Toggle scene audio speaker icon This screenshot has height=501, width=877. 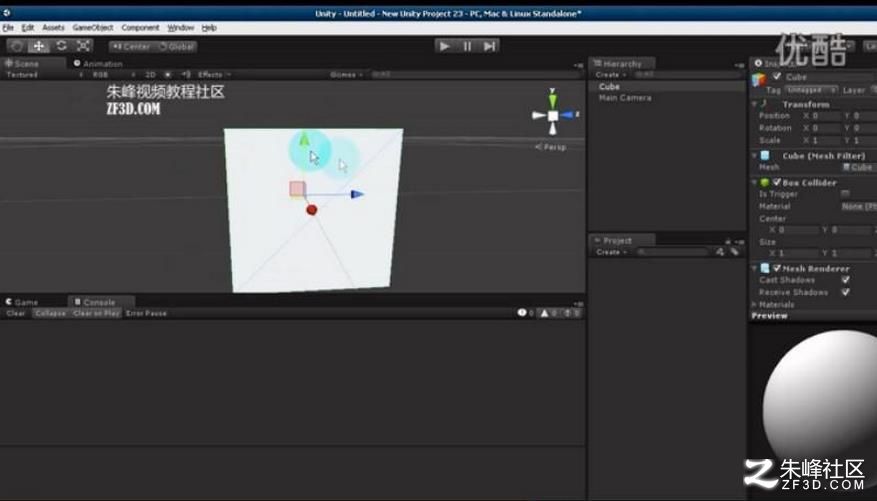186,74
